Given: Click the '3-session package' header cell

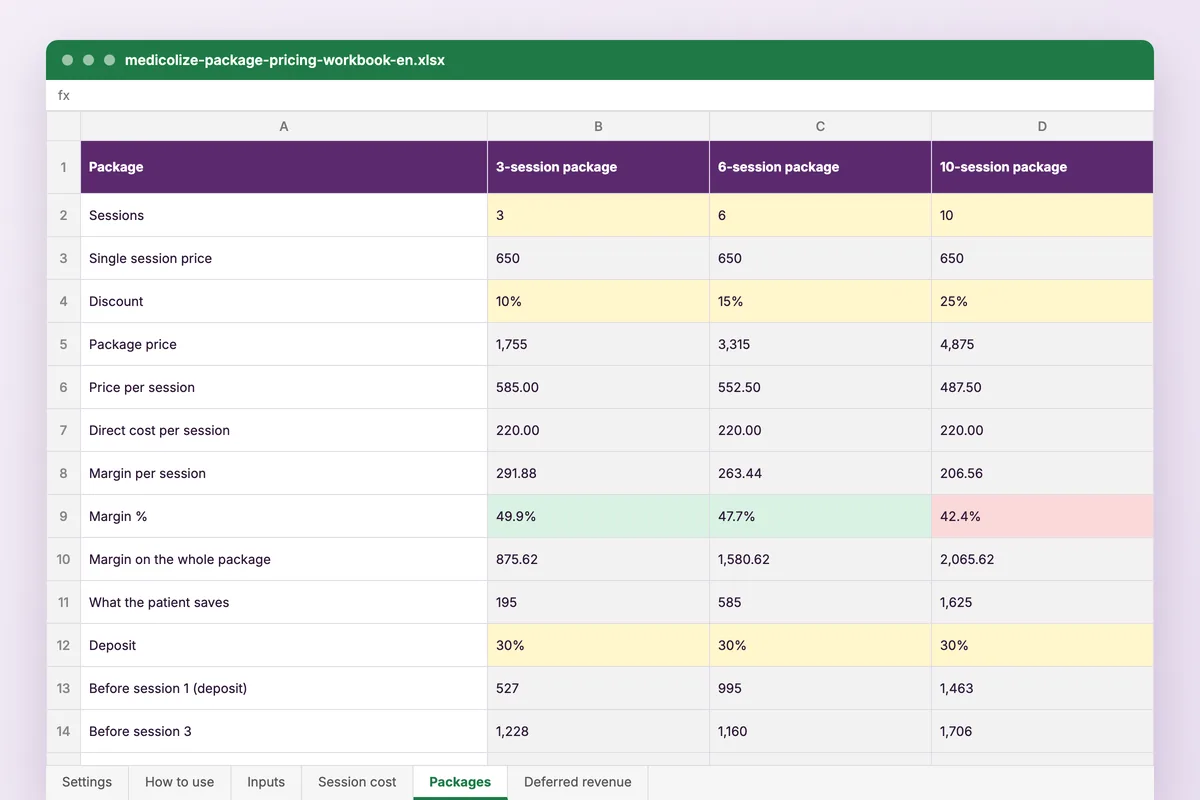Looking at the screenshot, I should [x=598, y=167].
